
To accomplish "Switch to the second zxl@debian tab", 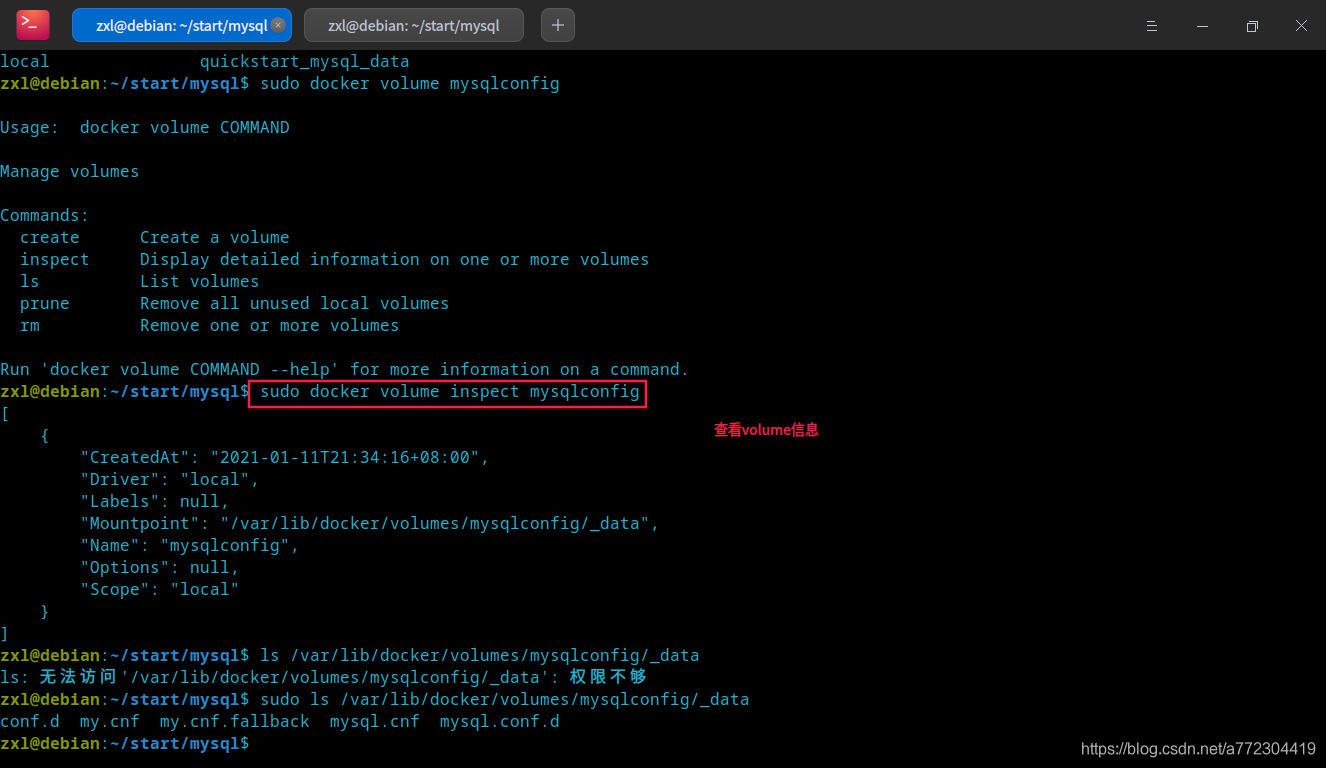I will click(x=414, y=25).
